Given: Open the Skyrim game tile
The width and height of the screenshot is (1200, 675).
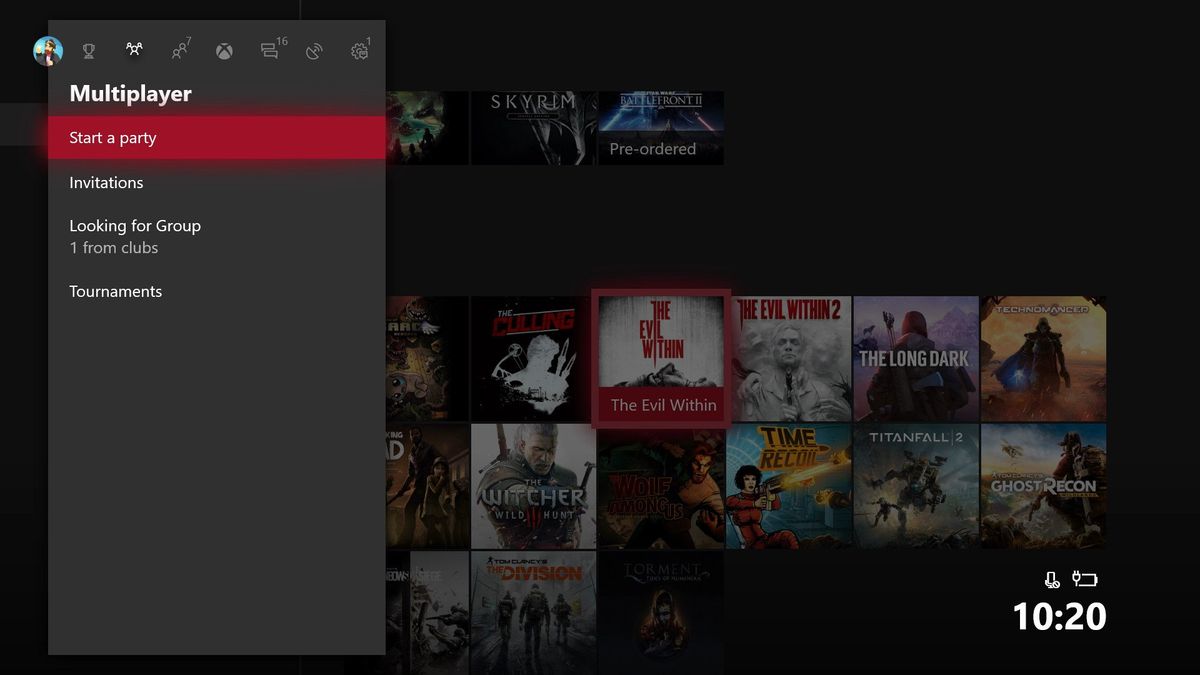Looking at the screenshot, I should 532,127.
